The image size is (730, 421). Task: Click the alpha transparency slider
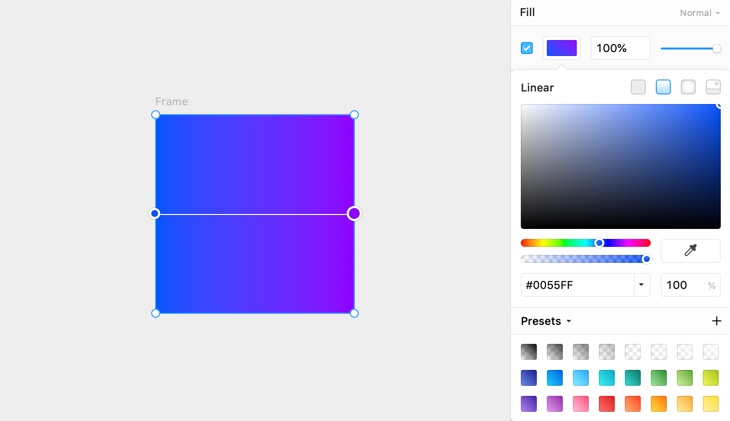pyautogui.click(x=585, y=259)
